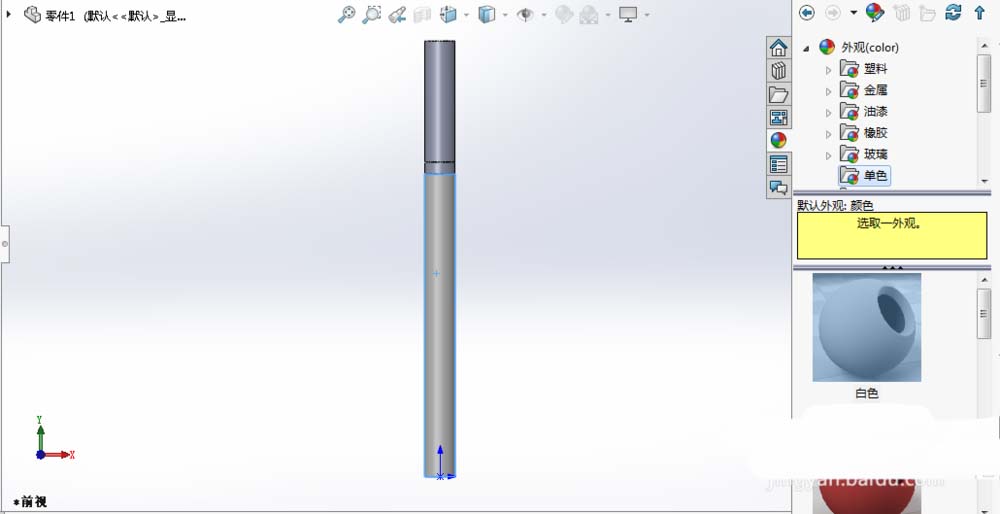1000x514 pixels.
Task: Click the Apply Scene icon
Action: (x=590, y=14)
